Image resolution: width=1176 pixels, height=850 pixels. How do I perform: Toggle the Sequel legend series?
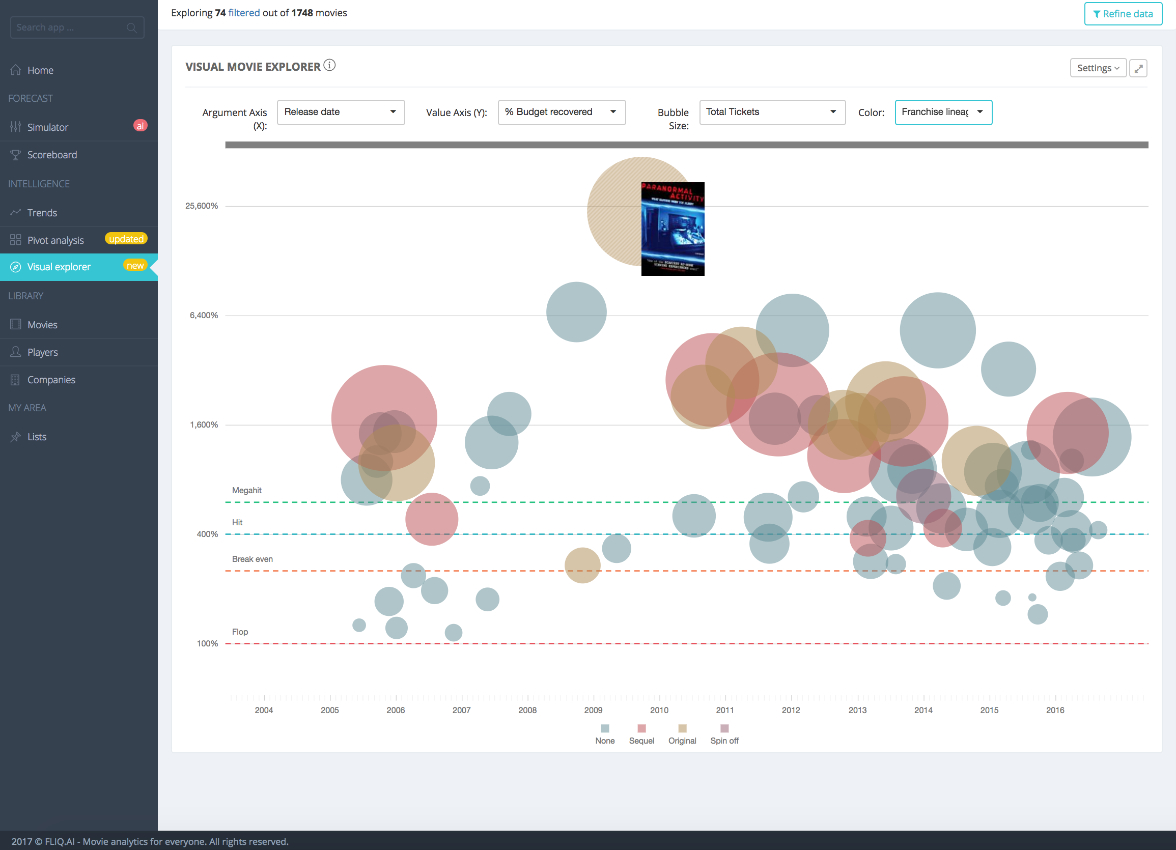click(x=641, y=734)
